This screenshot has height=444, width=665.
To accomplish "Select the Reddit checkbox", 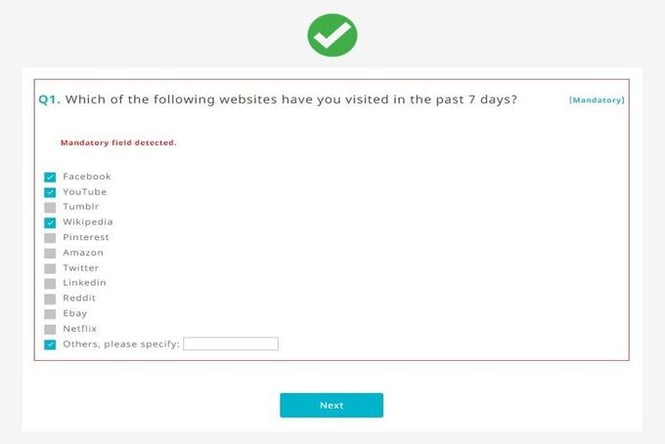I will [x=50, y=299].
